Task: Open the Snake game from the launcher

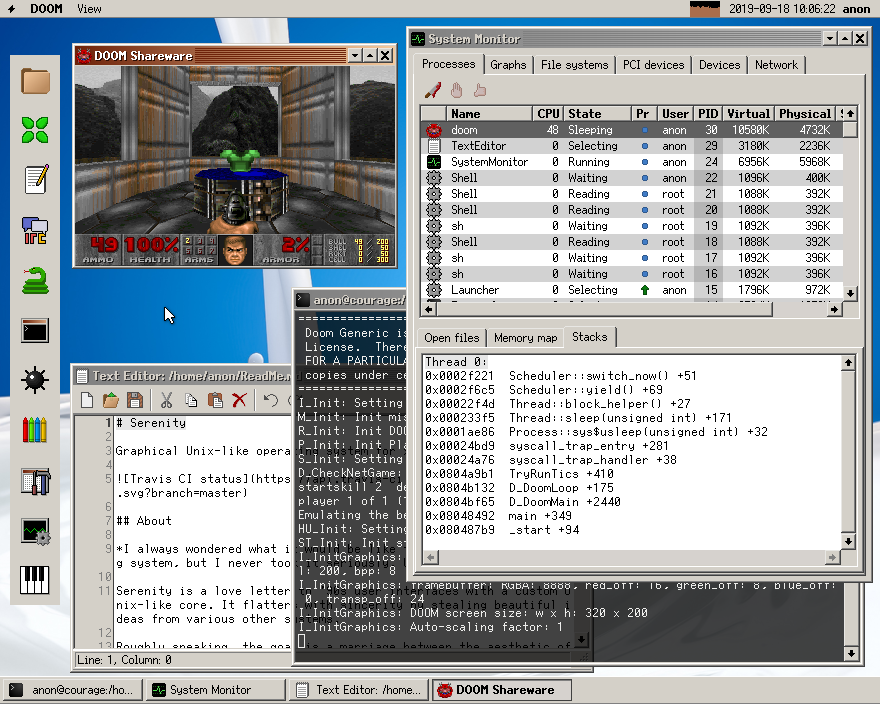Action: [35, 280]
